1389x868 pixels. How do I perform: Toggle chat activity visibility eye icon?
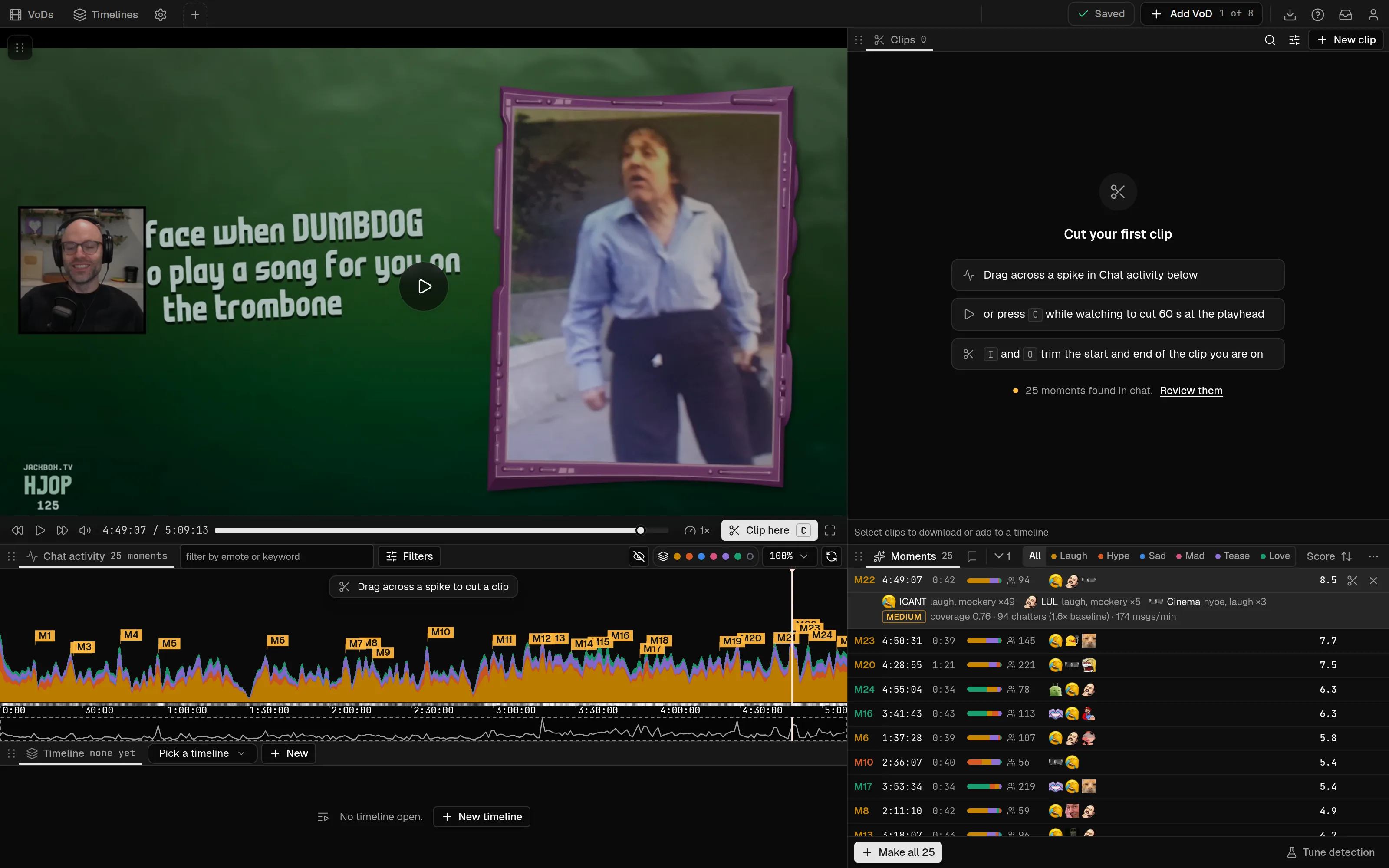pyautogui.click(x=639, y=556)
